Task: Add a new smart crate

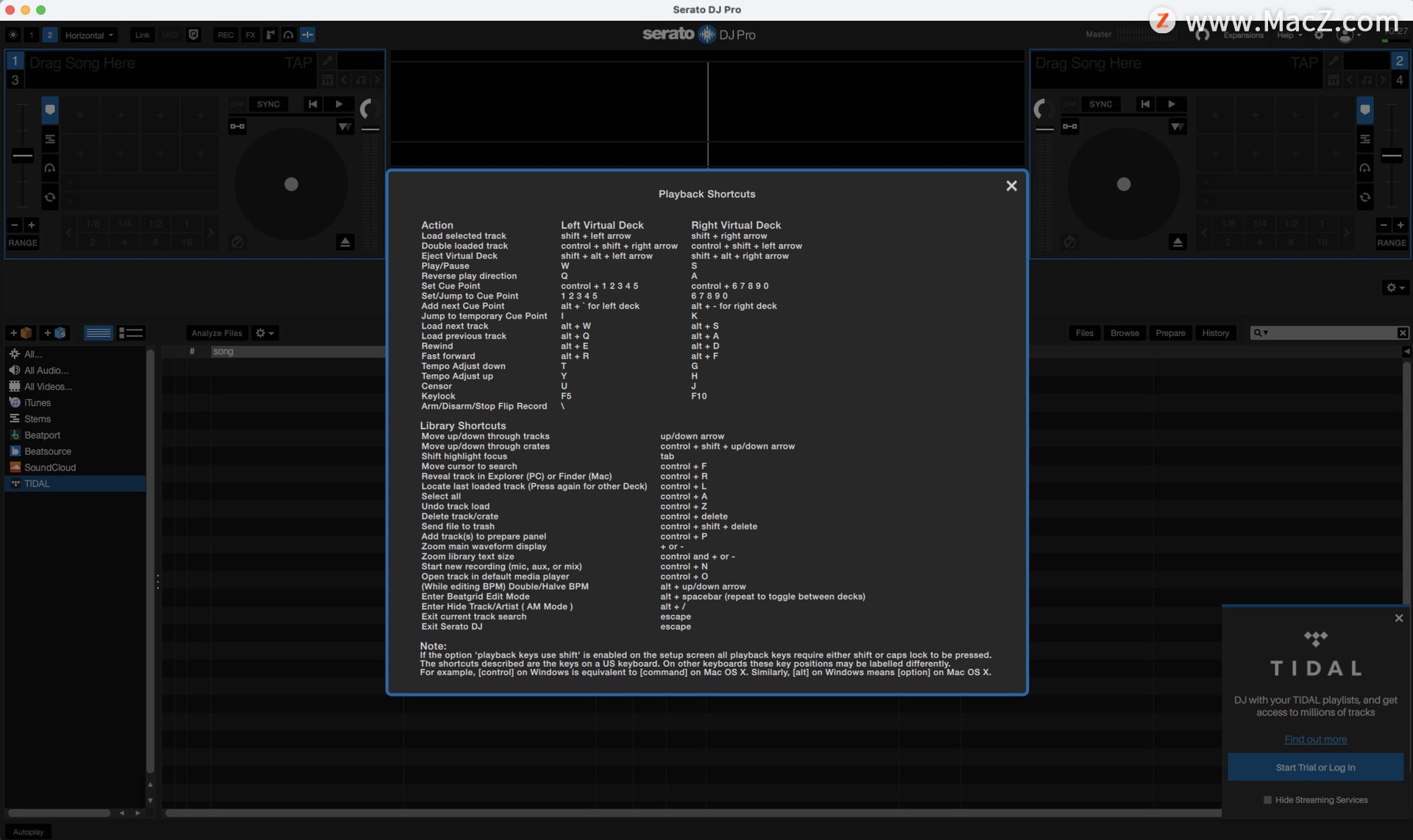Action: point(54,333)
